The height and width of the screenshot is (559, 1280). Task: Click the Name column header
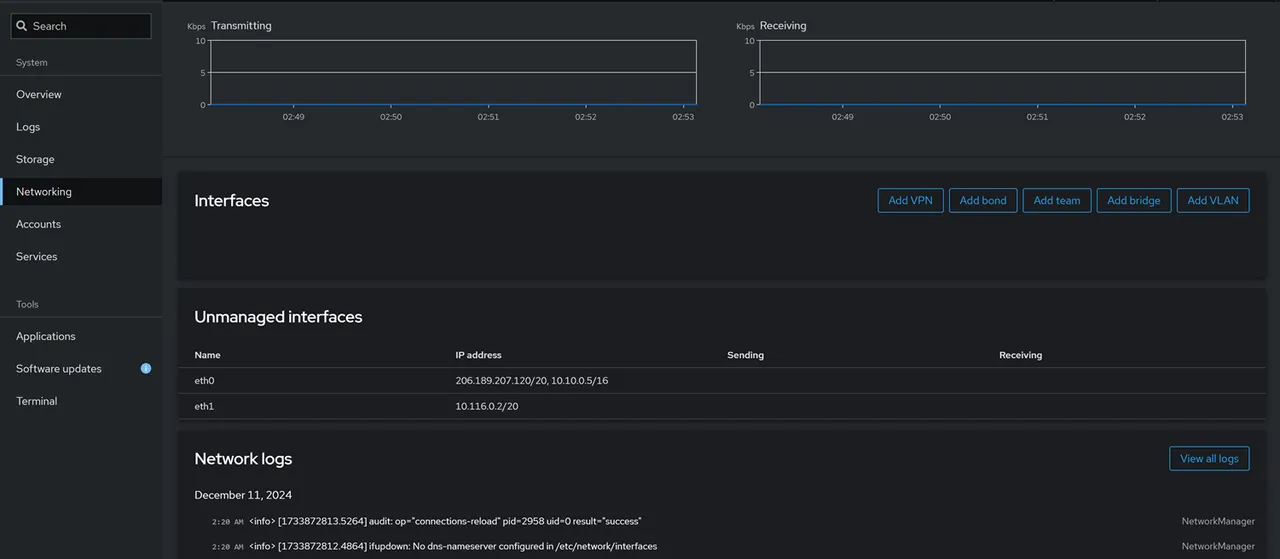coord(207,355)
